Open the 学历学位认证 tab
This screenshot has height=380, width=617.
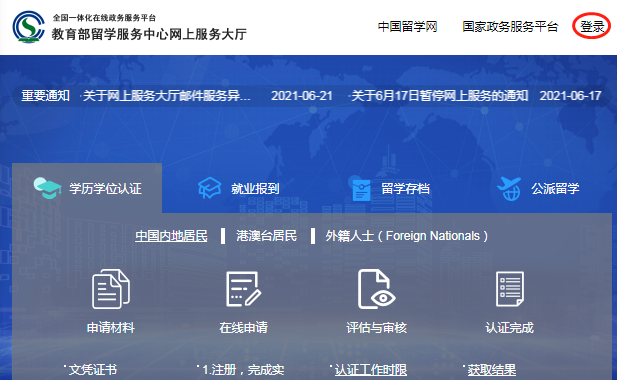click(x=87, y=188)
